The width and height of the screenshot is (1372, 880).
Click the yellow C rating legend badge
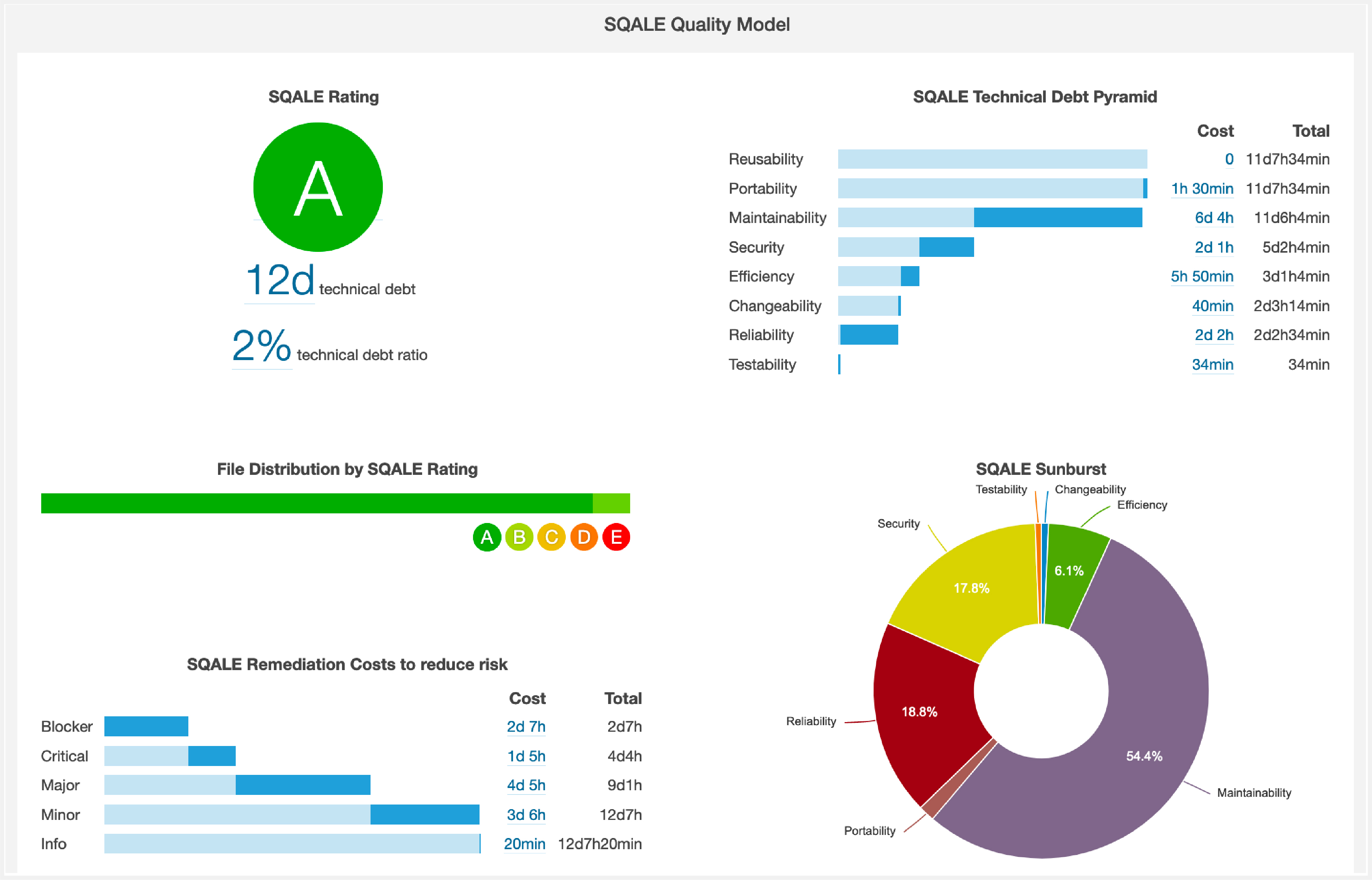552,537
